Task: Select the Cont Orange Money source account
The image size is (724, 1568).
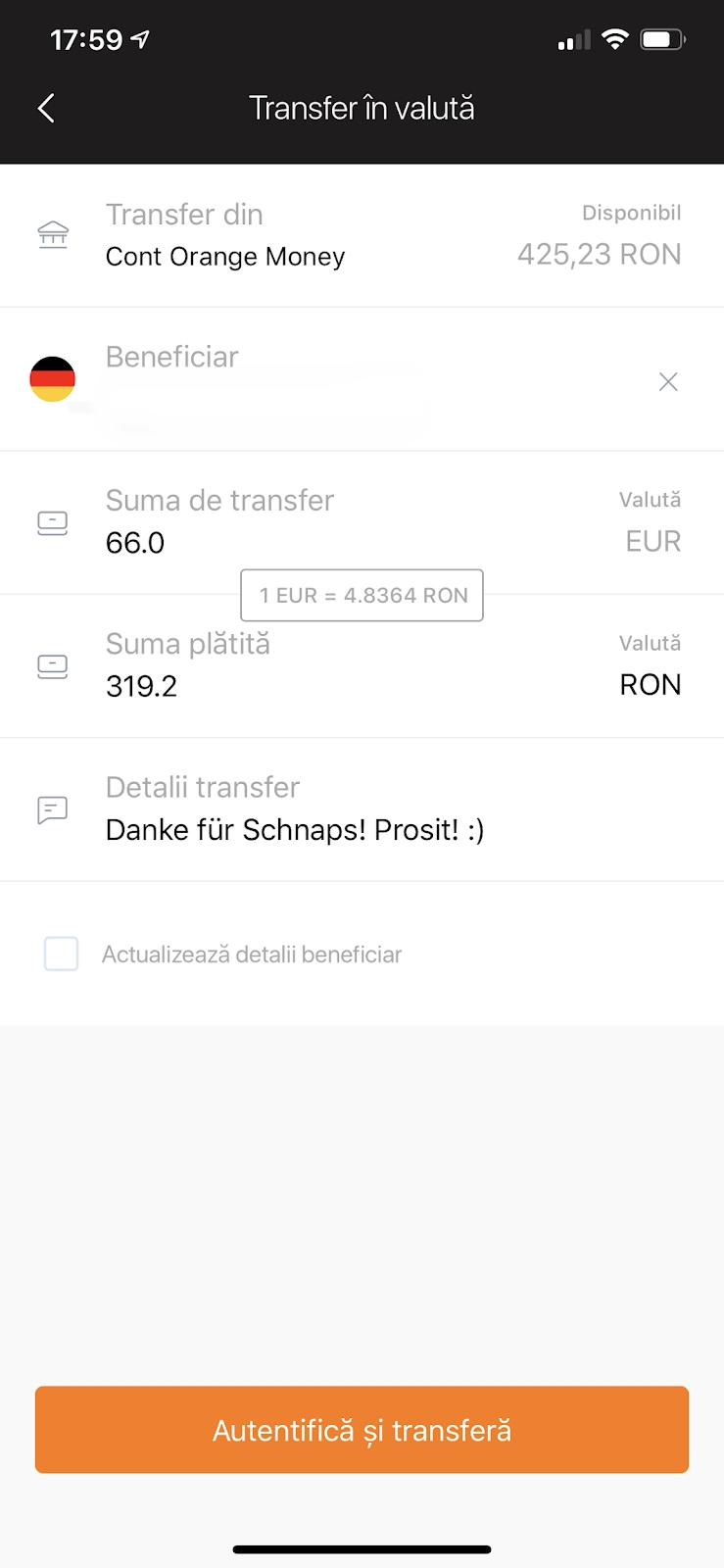Action: pyautogui.click(x=225, y=257)
